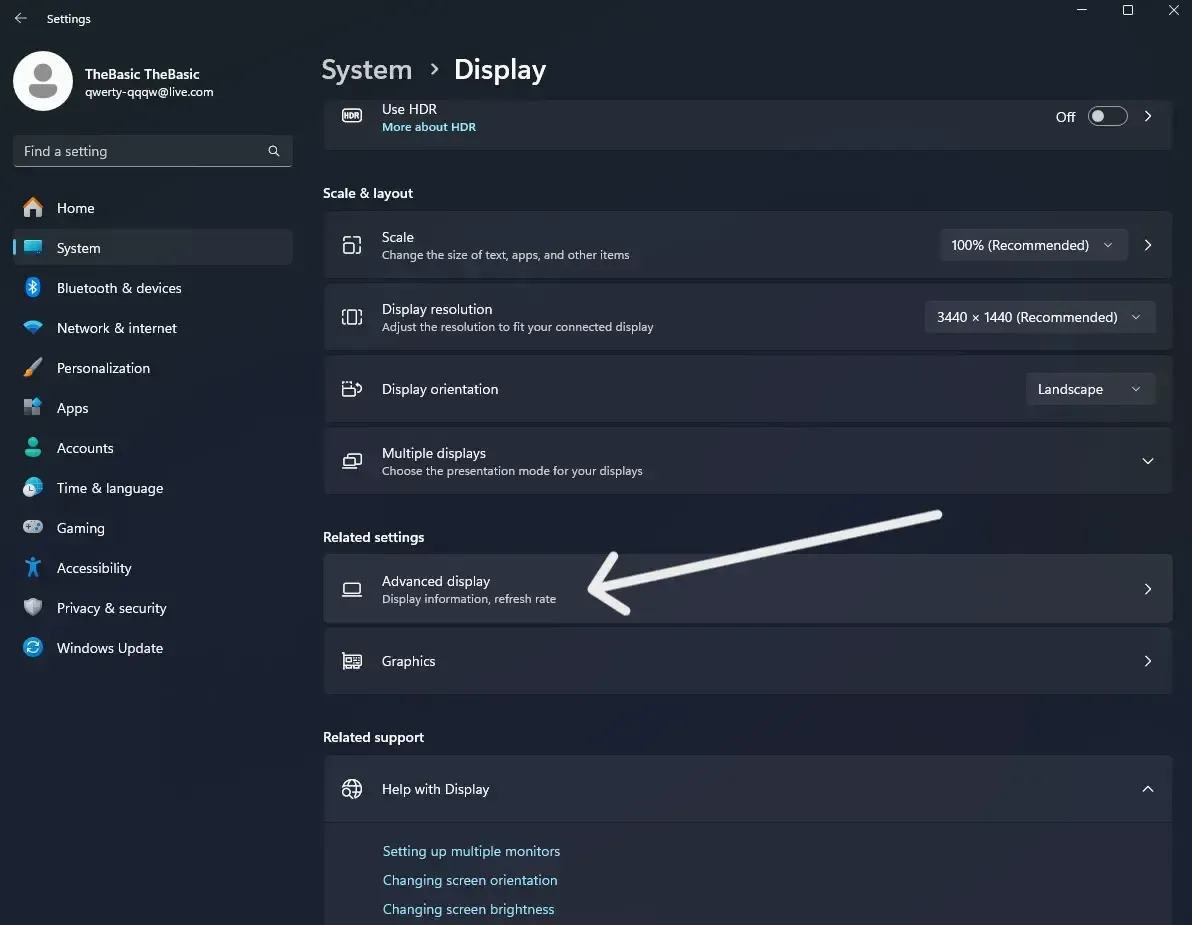
Task: Click the Gaming controller icon
Action: [33, 527]
